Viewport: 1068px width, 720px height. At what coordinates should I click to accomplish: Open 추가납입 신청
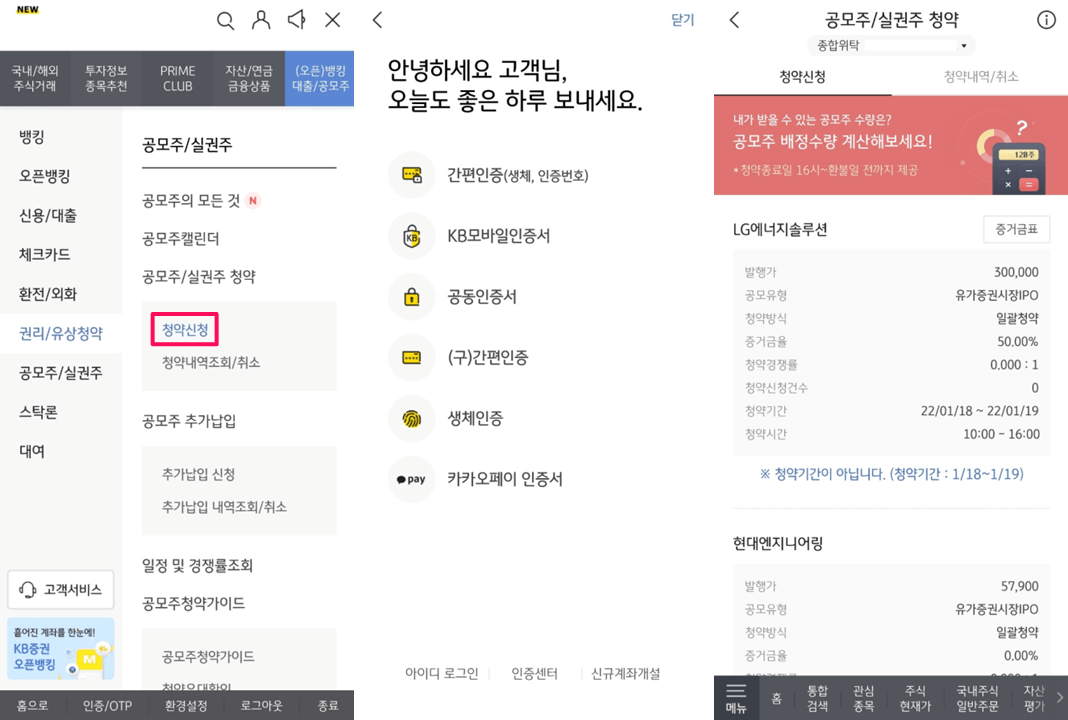[x=198, y=474]
